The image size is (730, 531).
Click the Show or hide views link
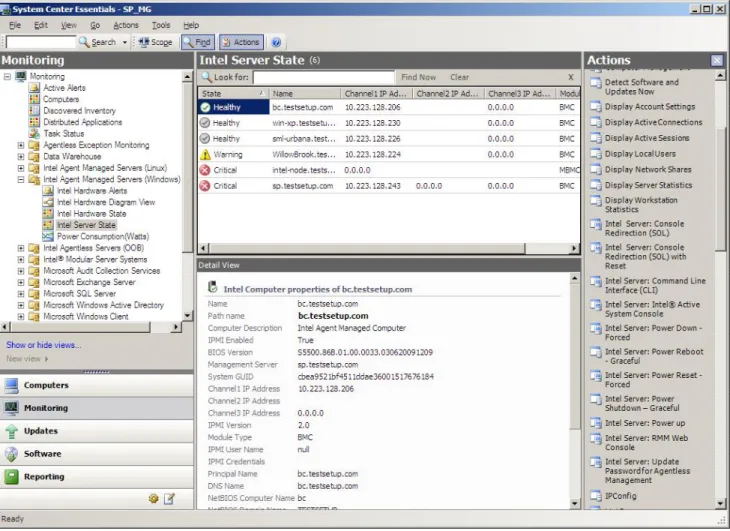pyautogui.click(x=43, y=345)
